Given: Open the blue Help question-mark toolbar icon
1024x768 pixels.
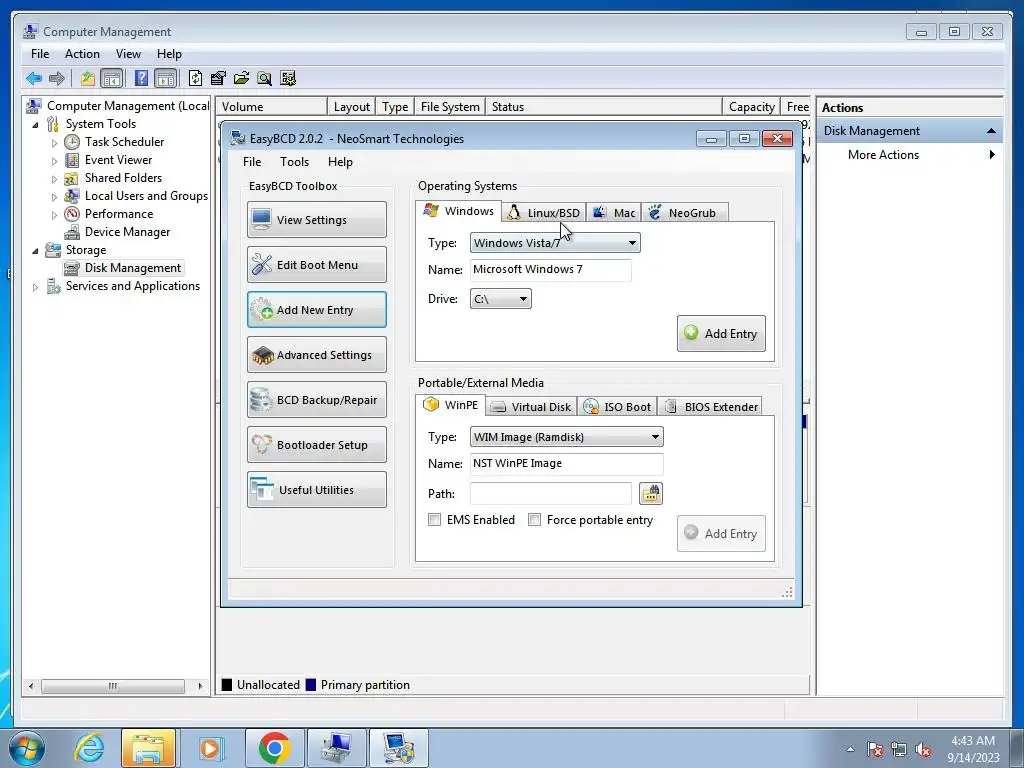Looking at the screenshot, I should (141, 78).
